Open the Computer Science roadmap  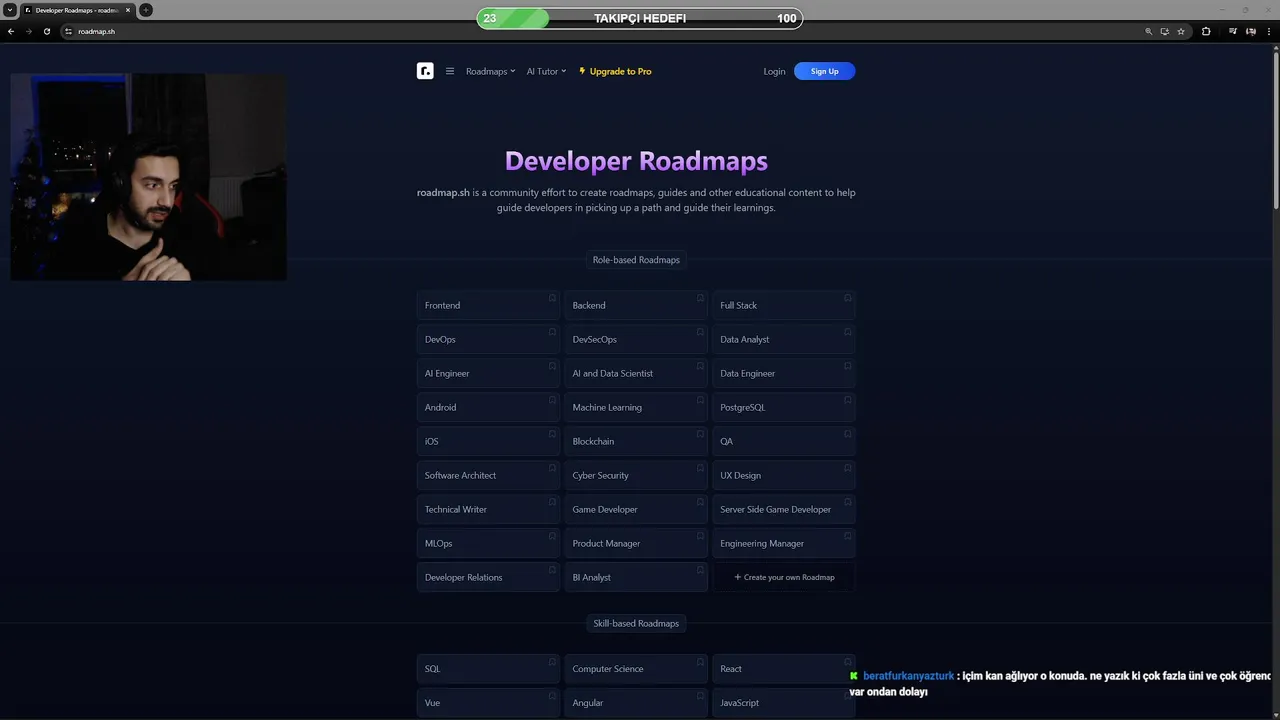pyautogui.click(x=636, y=669)
